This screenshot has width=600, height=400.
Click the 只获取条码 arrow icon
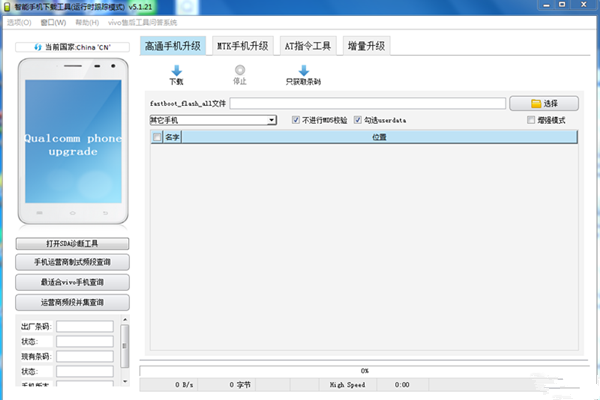pyautogui.click(x=303, y=70)
